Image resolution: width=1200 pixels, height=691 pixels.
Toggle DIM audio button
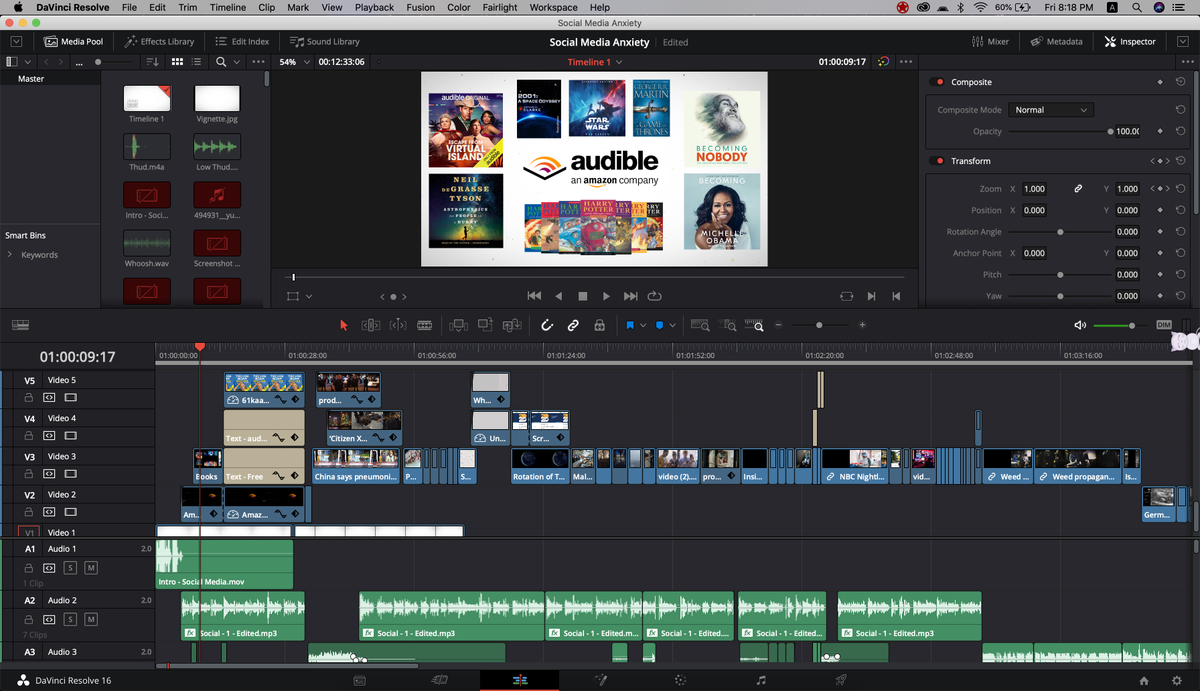pos(1163,325)
